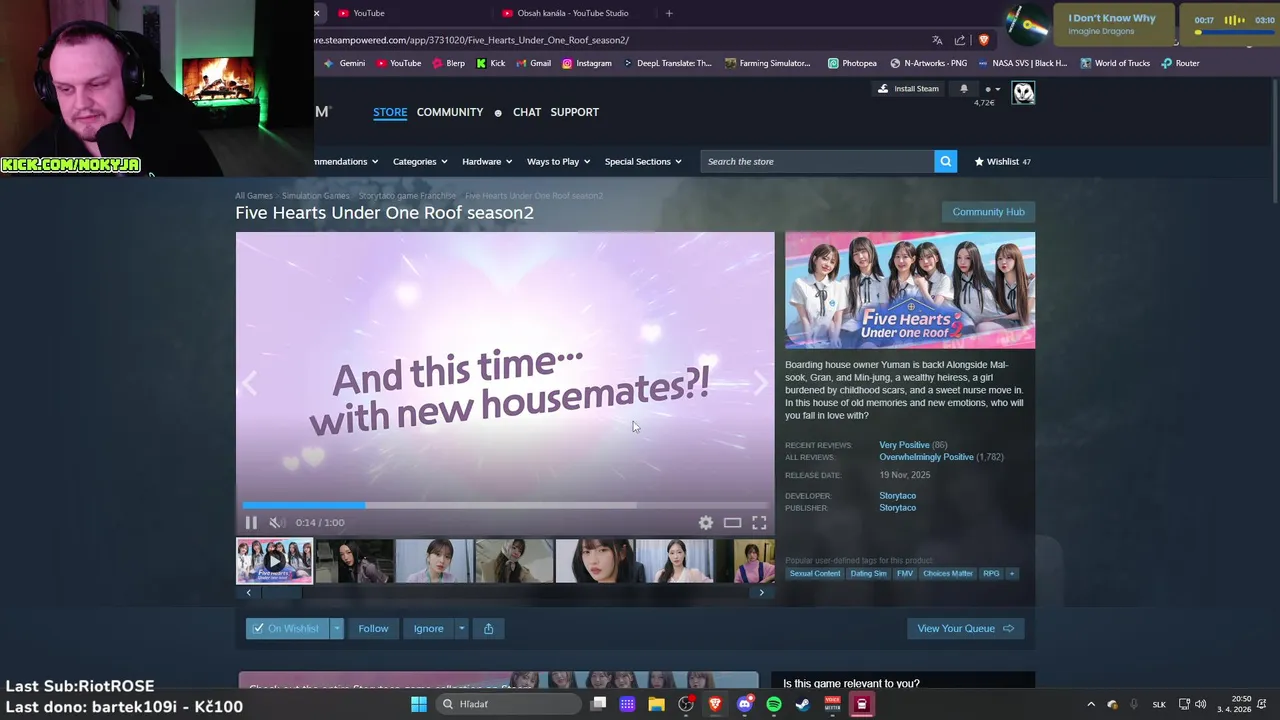Unmute the trailer audio speaker icon
The image size is (1280, 720).
coord(276,523)
